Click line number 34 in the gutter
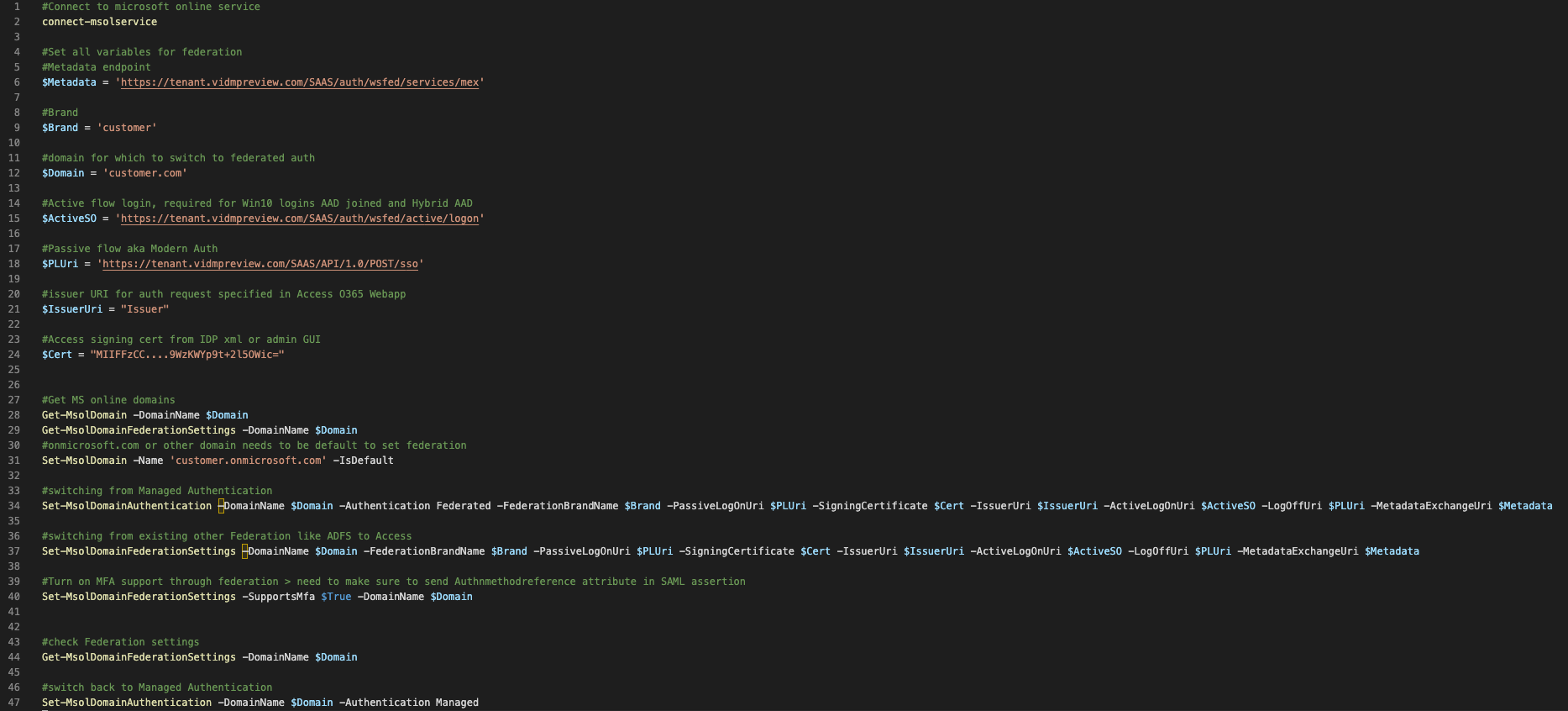 click(14, 506)
